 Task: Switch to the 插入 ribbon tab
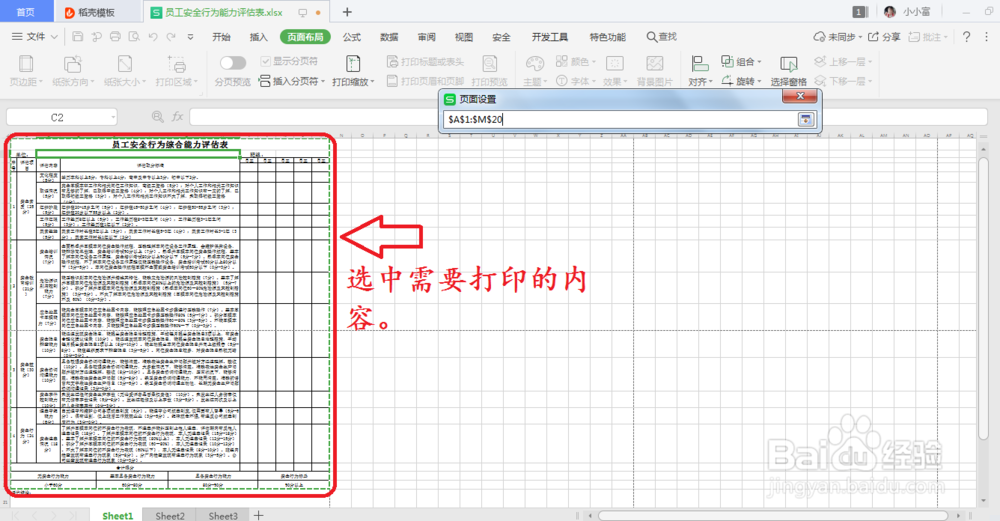[258, 37]
